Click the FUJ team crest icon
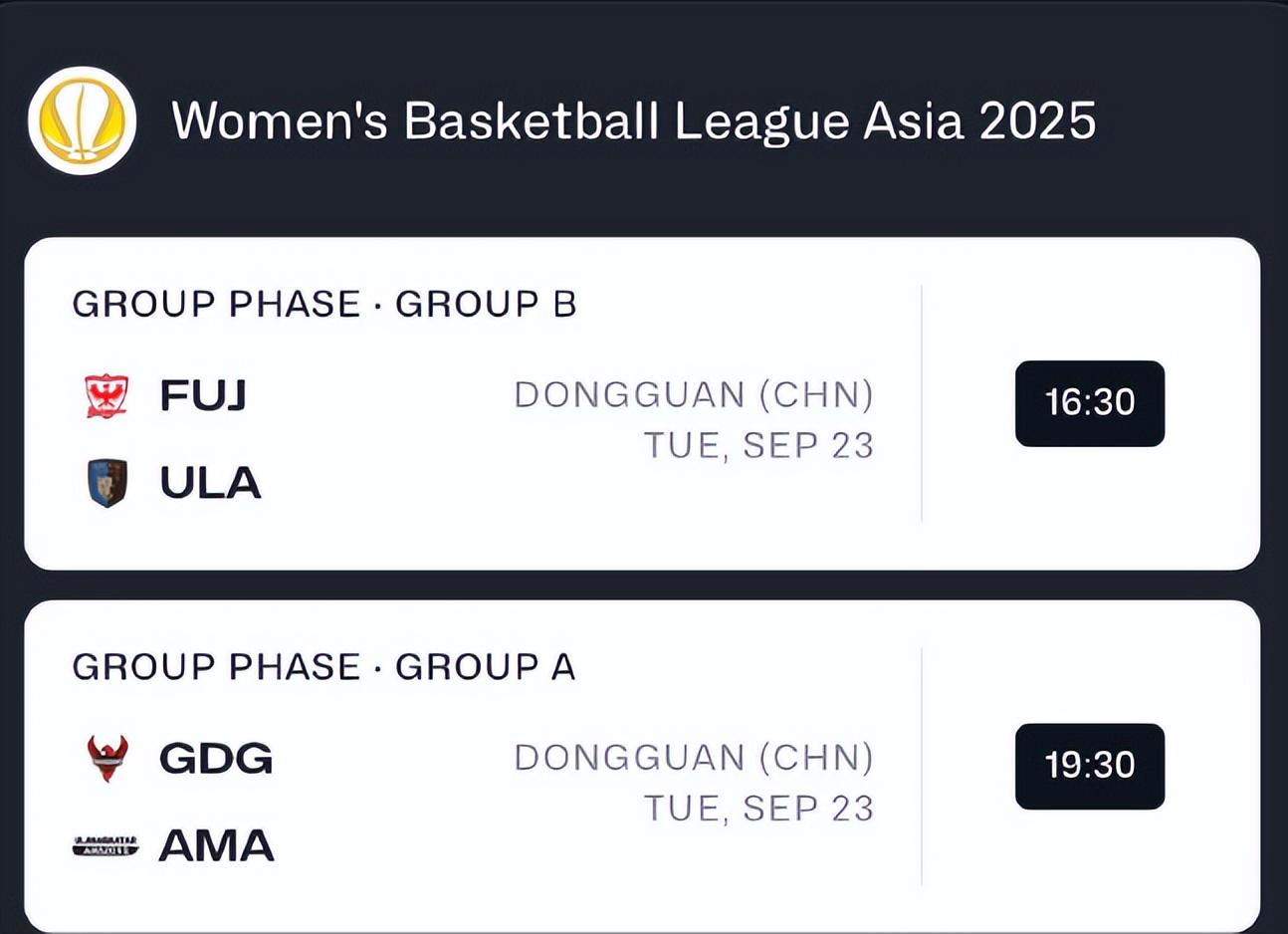 [x=107, y=395]
